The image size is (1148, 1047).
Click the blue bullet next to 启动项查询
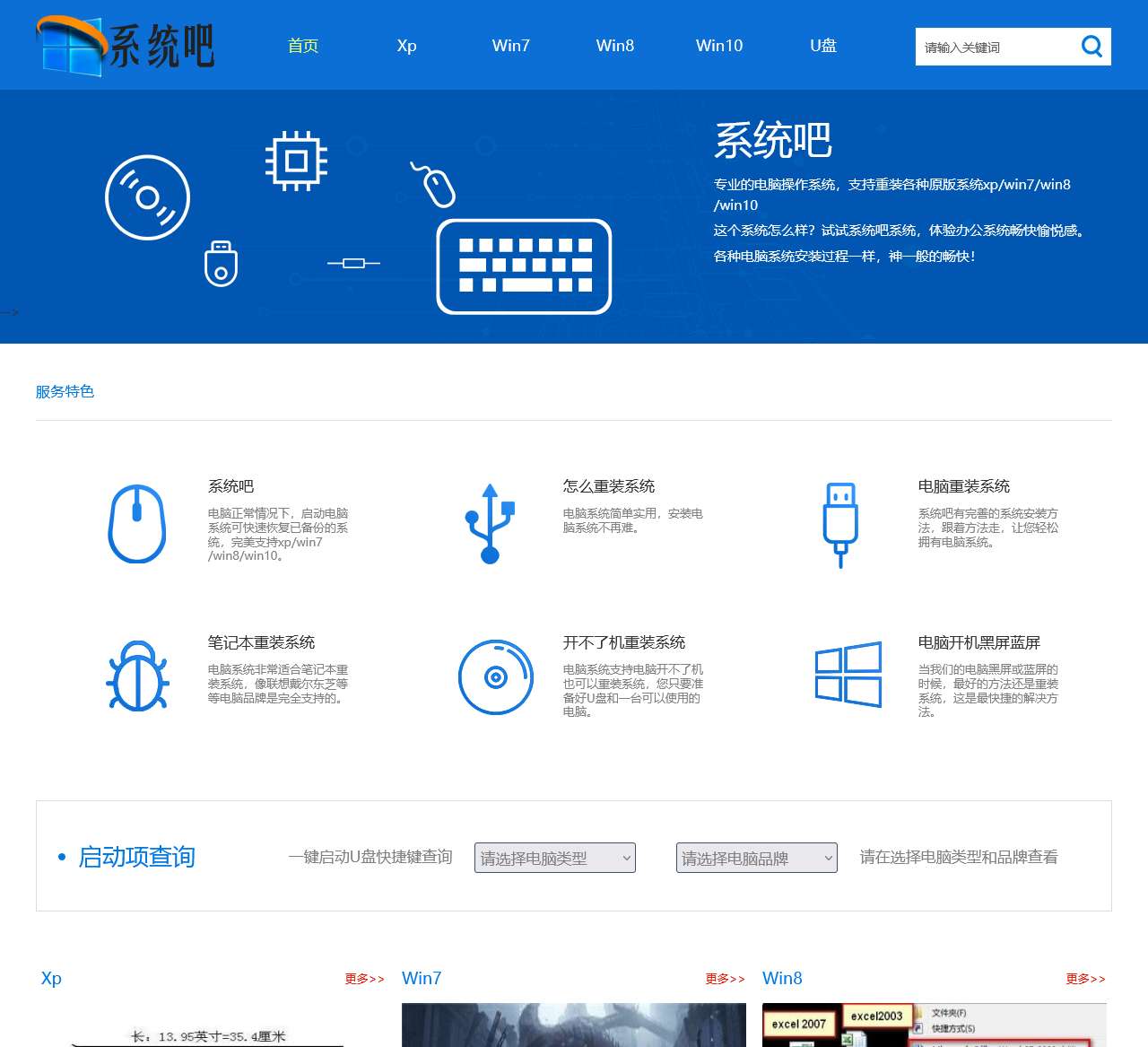coord(61,855)
